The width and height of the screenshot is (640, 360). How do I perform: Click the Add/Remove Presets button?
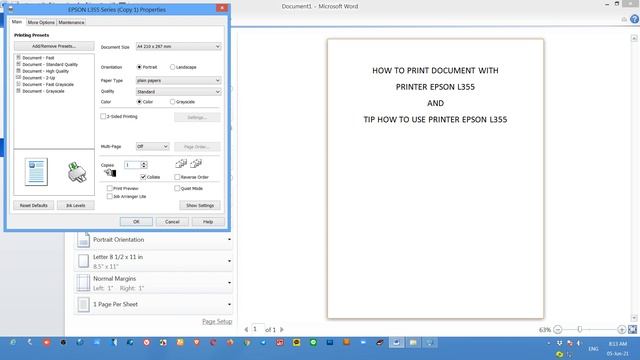coord(54,46)
